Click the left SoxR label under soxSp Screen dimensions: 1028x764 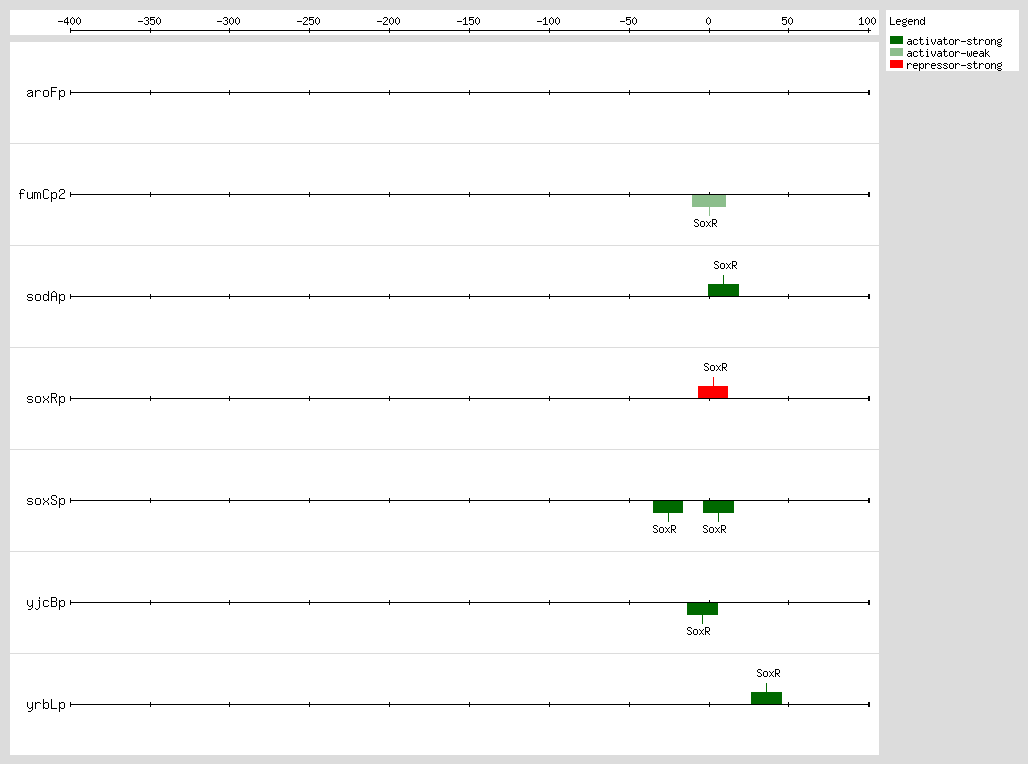664,529
